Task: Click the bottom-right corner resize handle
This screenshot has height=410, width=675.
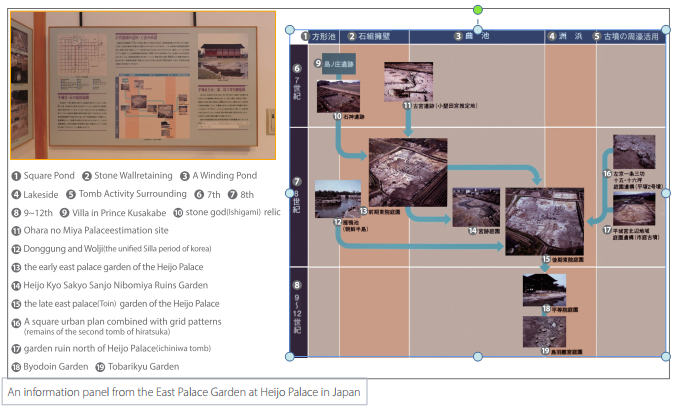Action: [667, 356]
